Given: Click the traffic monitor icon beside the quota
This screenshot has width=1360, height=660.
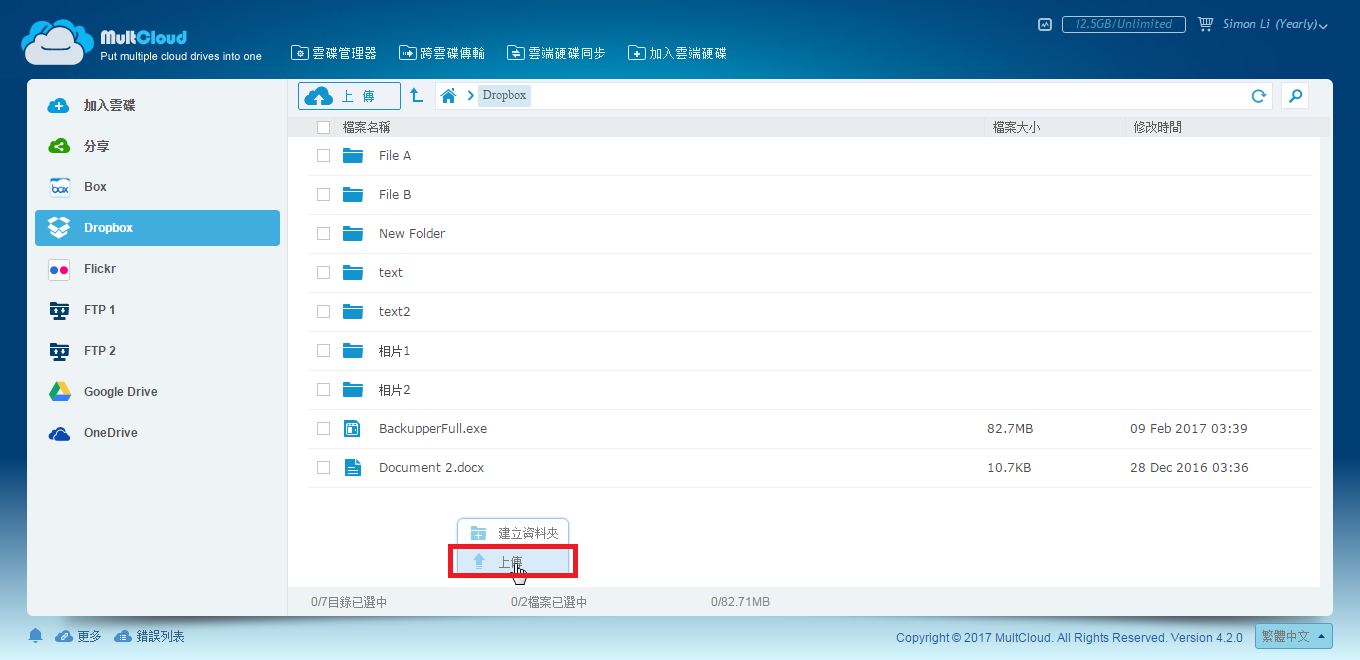Looking at the screenshot, I should click(x=1045, y=24).
